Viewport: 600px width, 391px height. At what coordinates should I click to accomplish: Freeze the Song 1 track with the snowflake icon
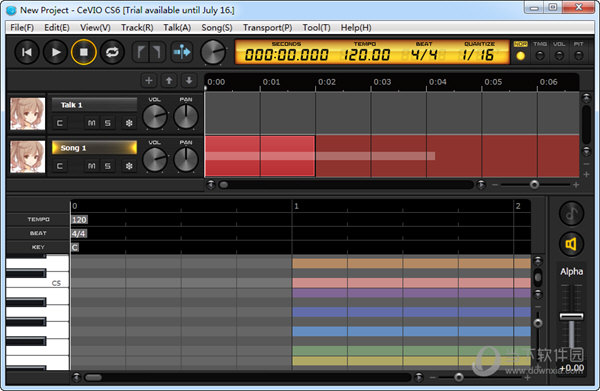coord(129,166)
